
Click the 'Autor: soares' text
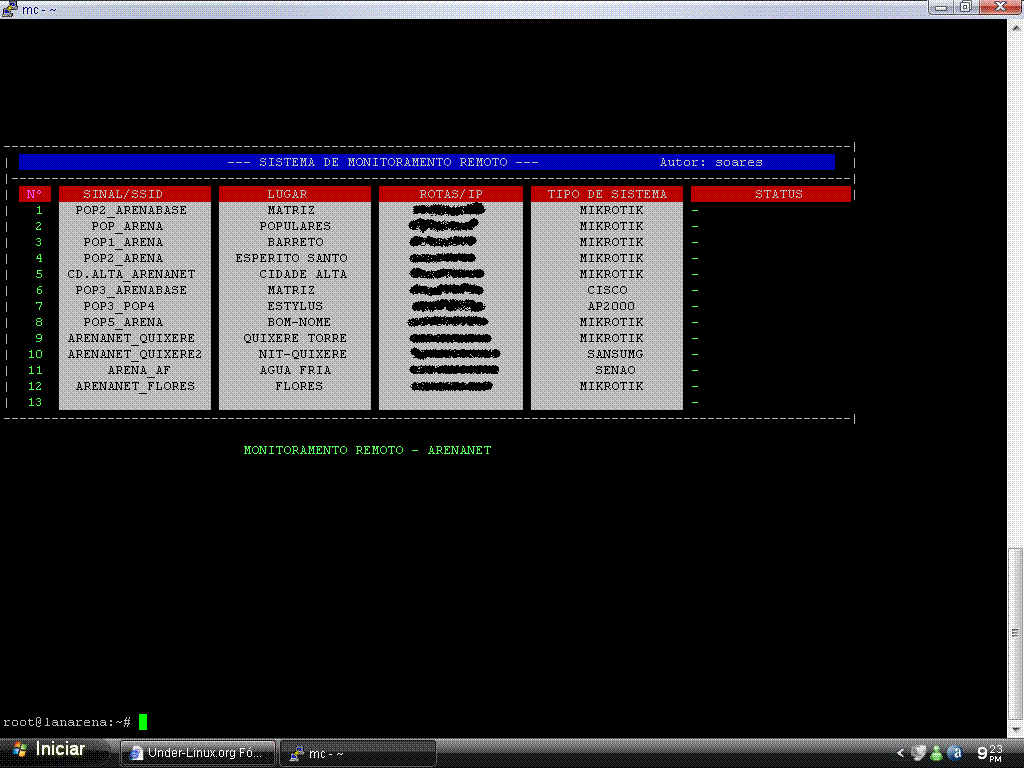[x=711, y=162]
